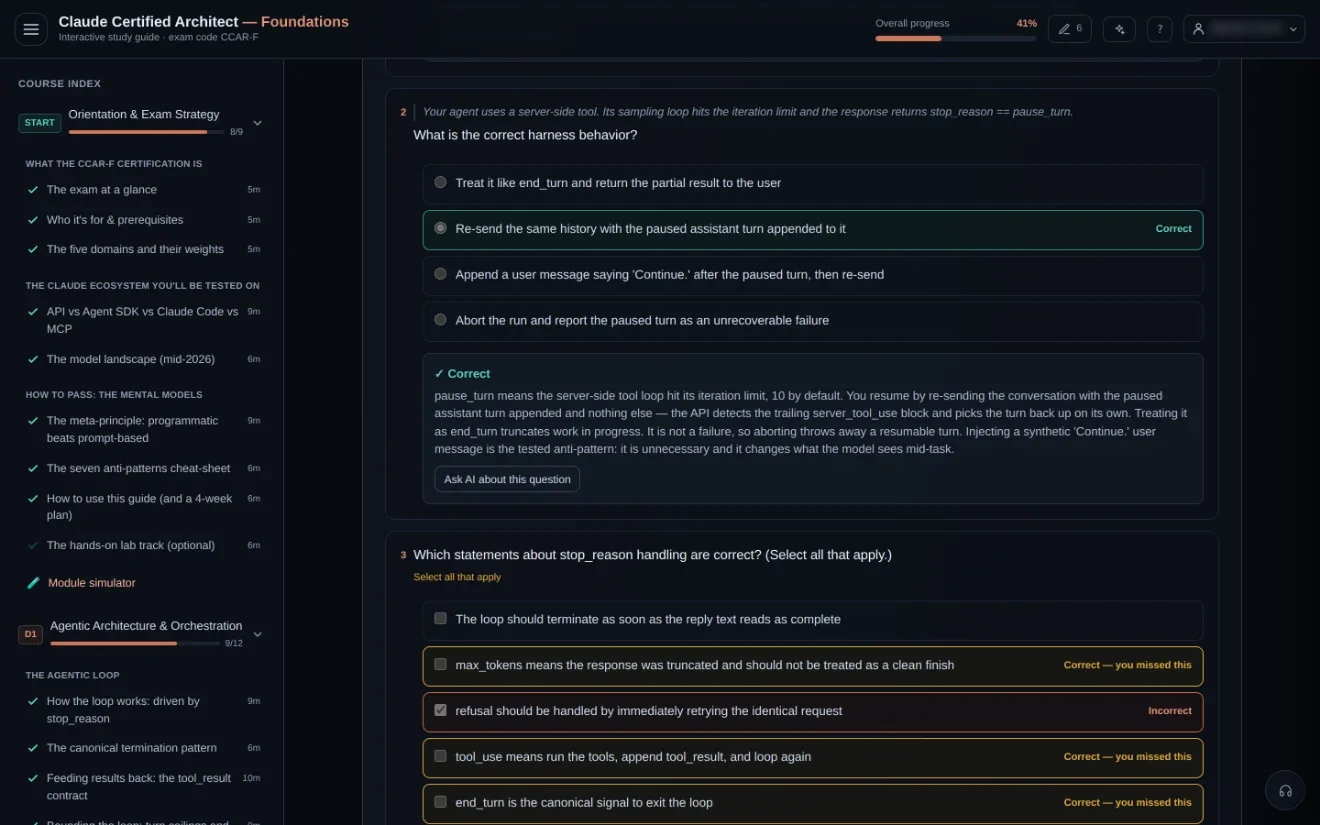This screenshot has height=825, width=1320.
Task: Open 'How to use this guide (and a 4-week plan)'
Action: (x=137, y=507)
